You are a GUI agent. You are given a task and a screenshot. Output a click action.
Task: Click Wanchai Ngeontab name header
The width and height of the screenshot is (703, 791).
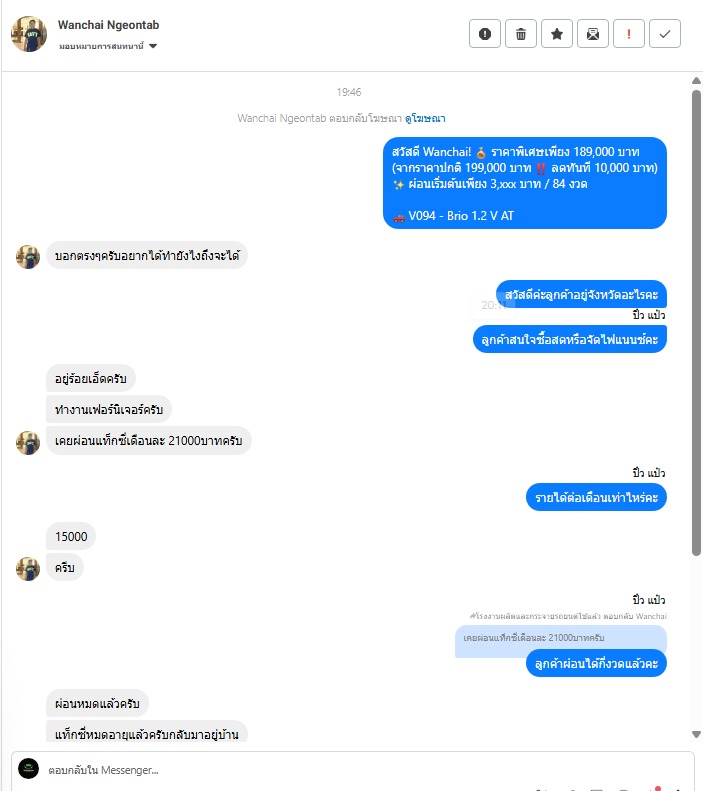108,25
